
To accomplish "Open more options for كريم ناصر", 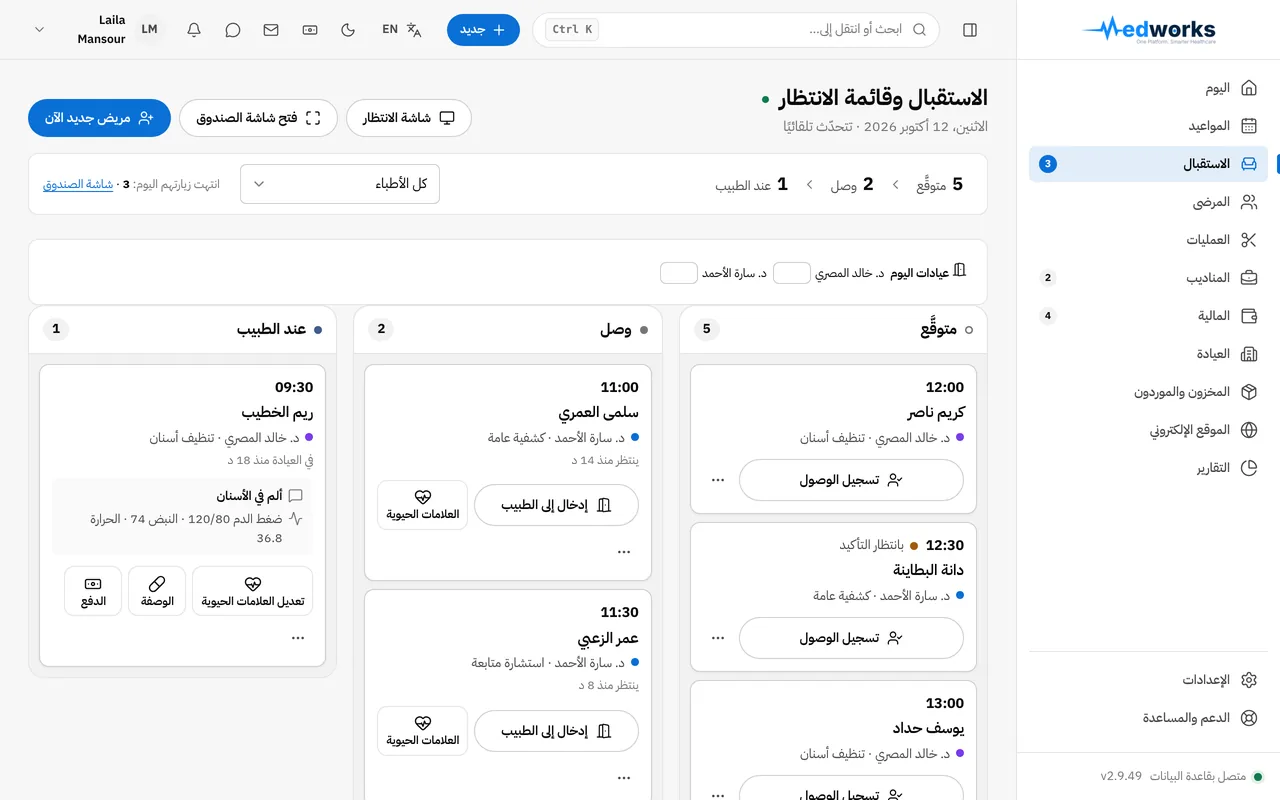I will [x=718, y=480].
